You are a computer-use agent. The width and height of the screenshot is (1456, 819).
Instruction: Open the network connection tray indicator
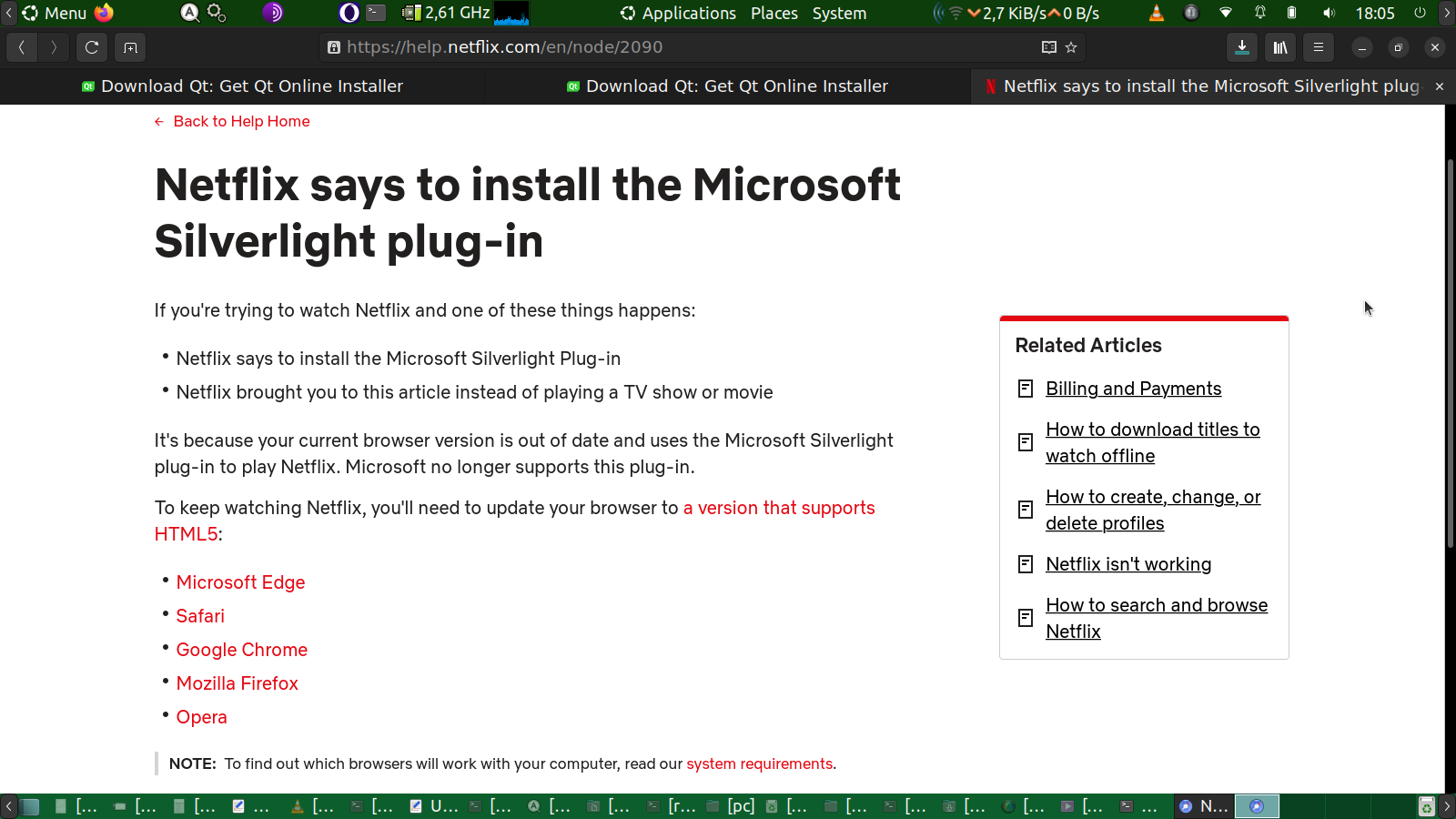[1226, 13]
